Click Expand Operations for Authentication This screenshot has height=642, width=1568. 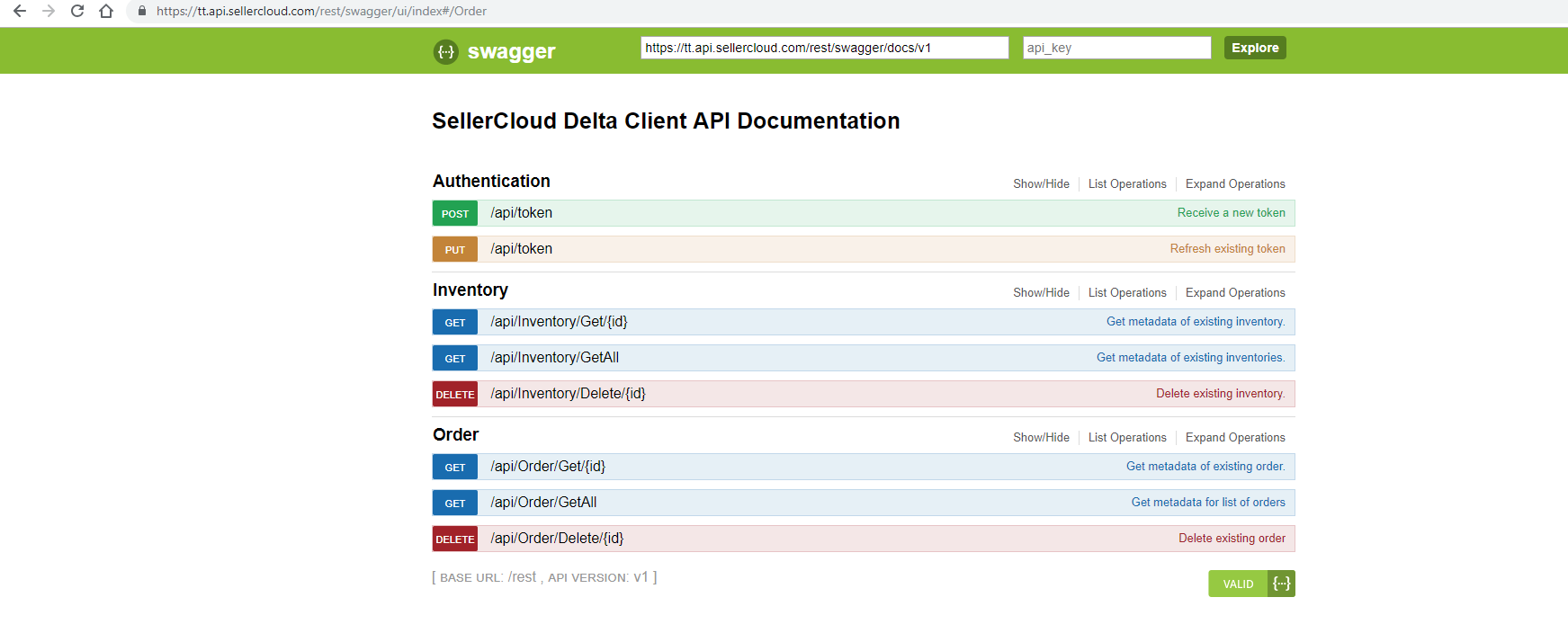(x=1235, y=183)
